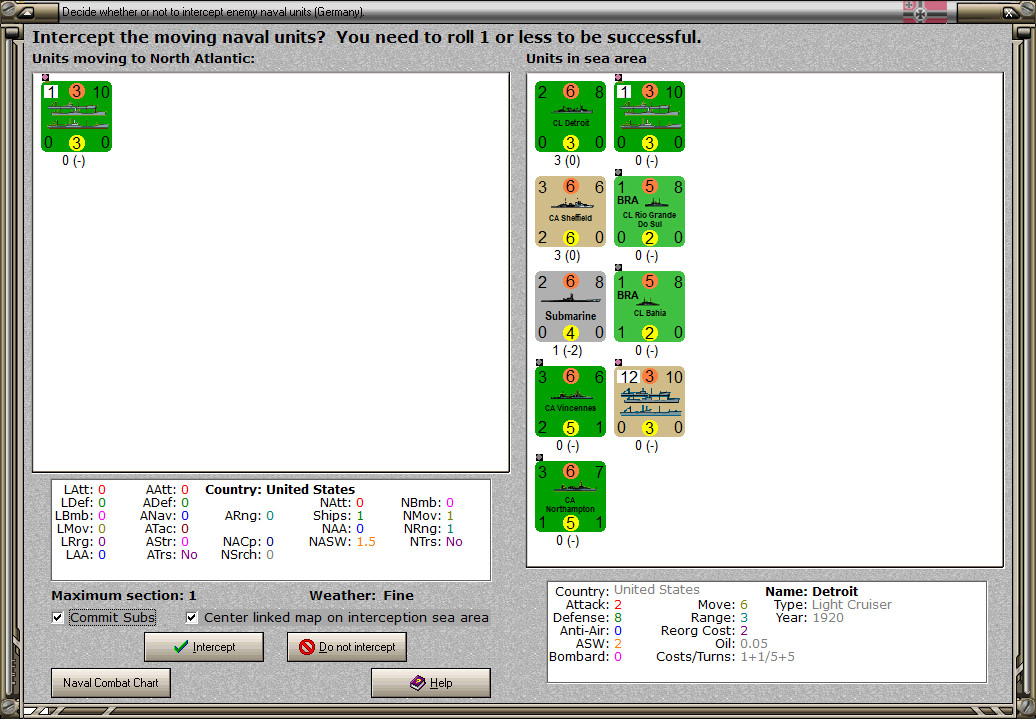Screen dimensions: 1036x719
Task: Click the 1 (-2) label under Submarine
Action: (568, 351)
